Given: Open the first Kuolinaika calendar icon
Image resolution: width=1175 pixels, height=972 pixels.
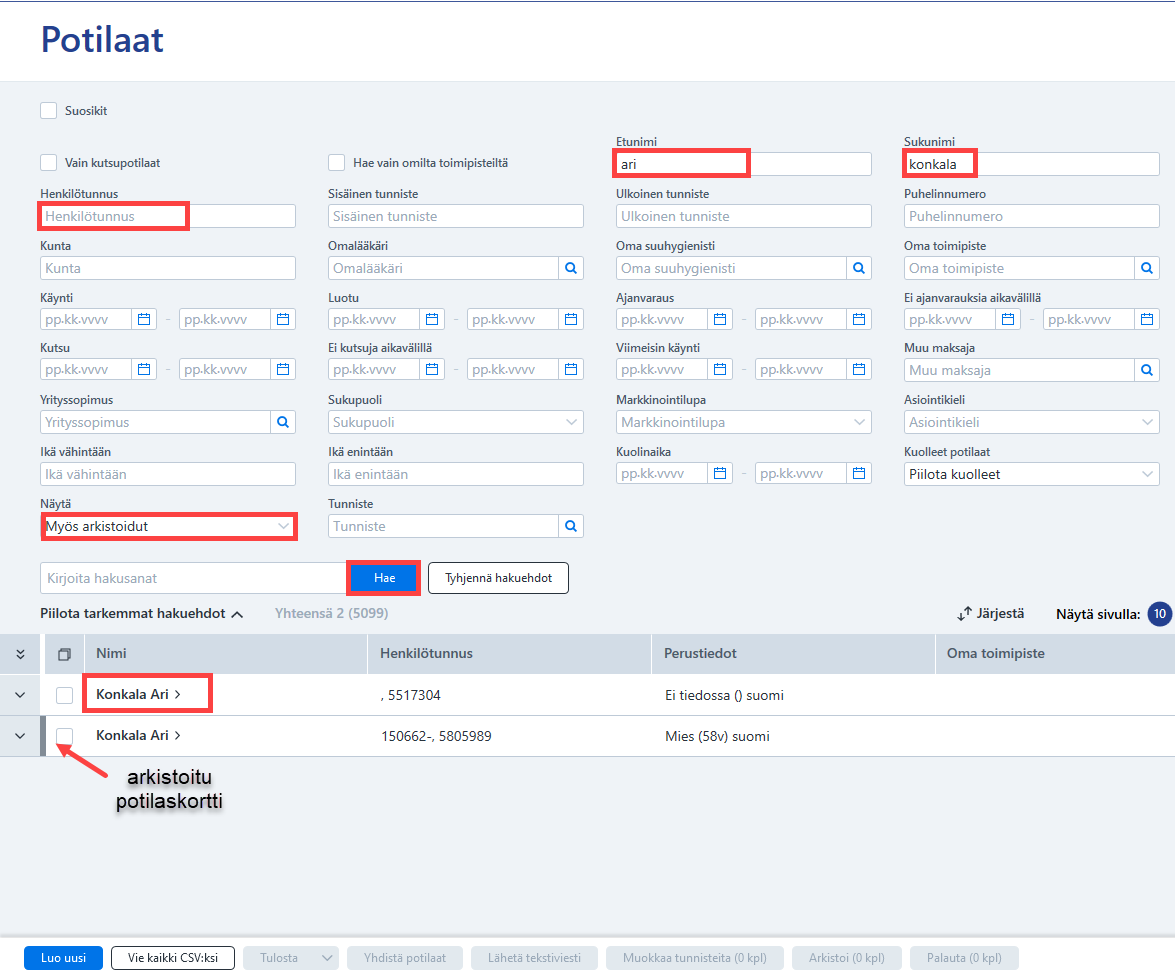Looking at the screenshot, I should (720, 474).
